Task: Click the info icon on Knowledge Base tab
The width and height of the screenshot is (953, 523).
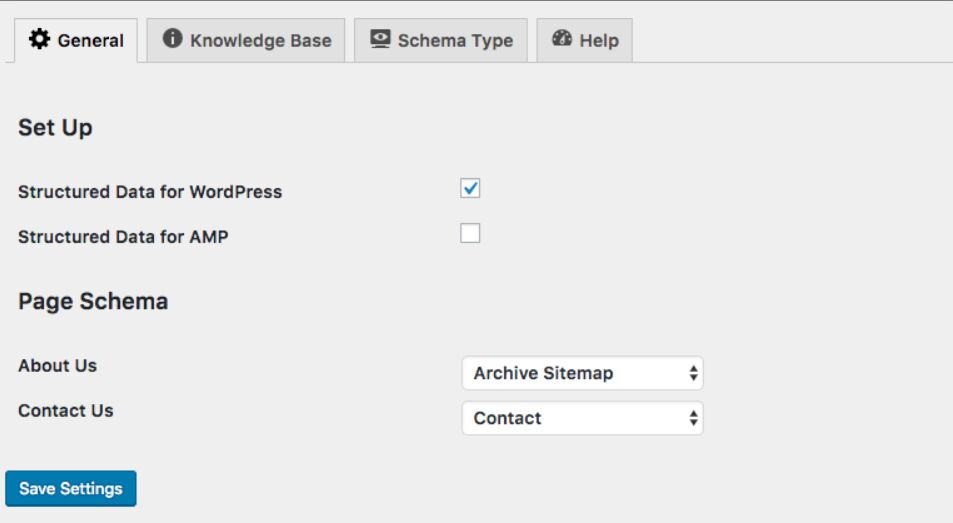Action: tap(172, 38)
